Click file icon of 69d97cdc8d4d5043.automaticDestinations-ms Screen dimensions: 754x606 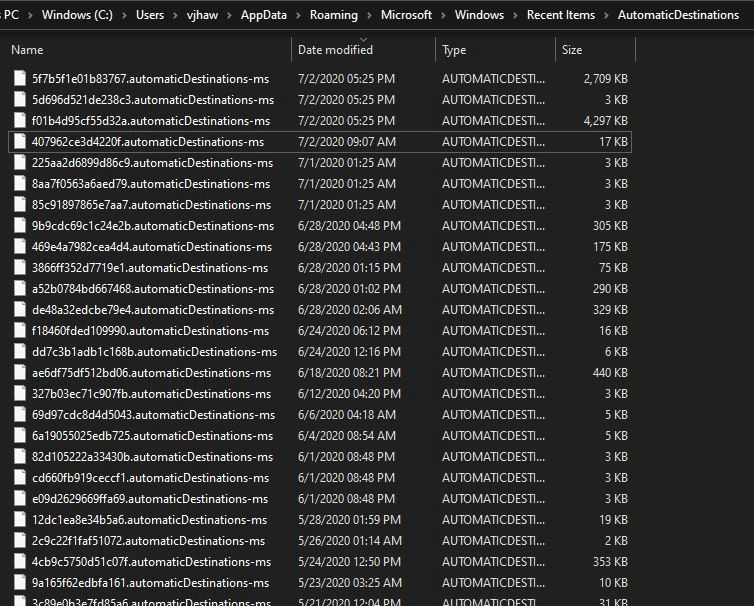(x=20, y=414)
